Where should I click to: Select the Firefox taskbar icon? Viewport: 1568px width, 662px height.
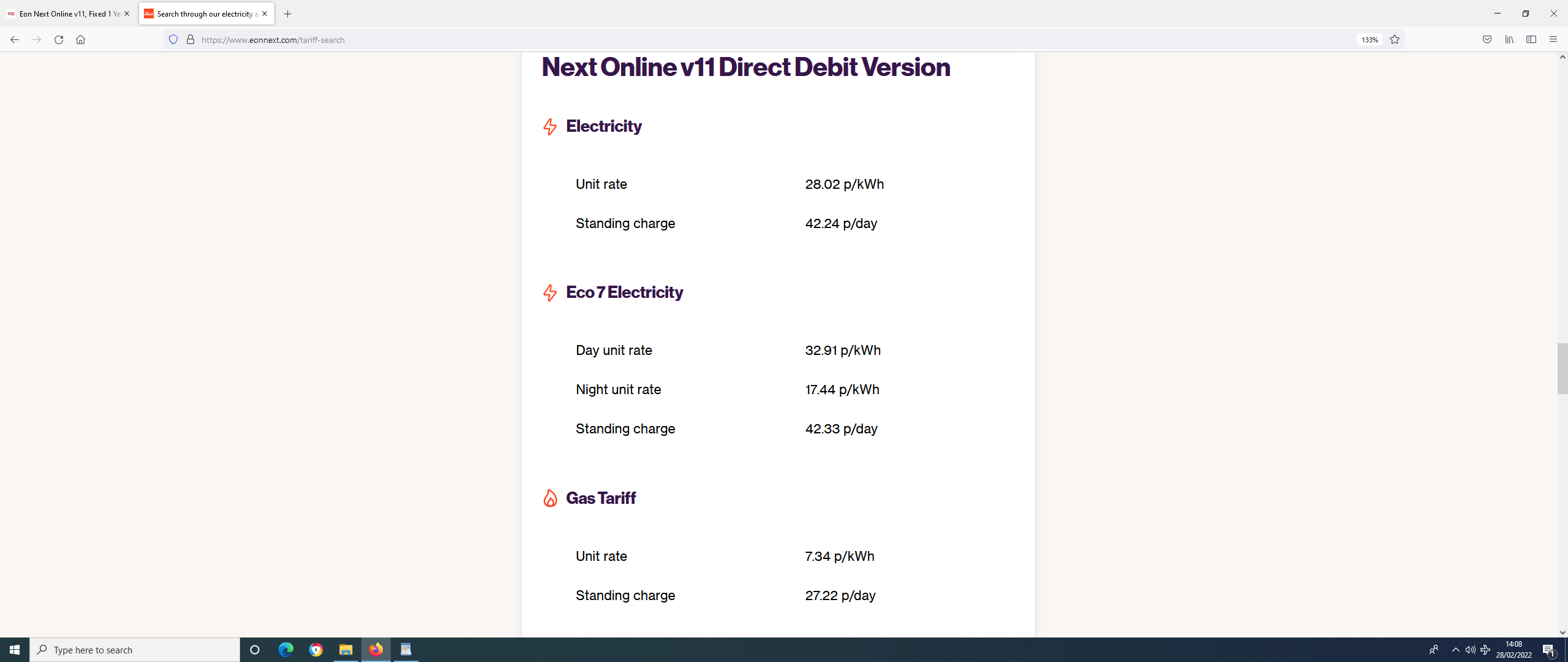pos(376,650)
